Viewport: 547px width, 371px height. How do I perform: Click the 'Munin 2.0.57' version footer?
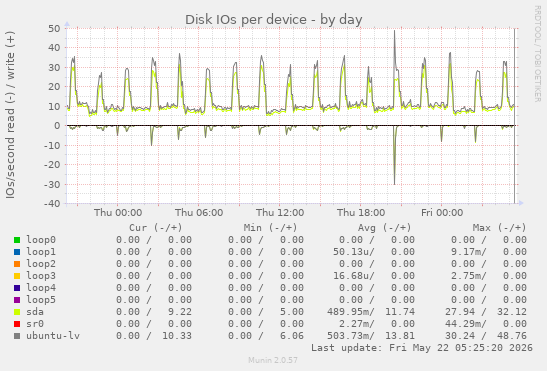click(273, 360)
